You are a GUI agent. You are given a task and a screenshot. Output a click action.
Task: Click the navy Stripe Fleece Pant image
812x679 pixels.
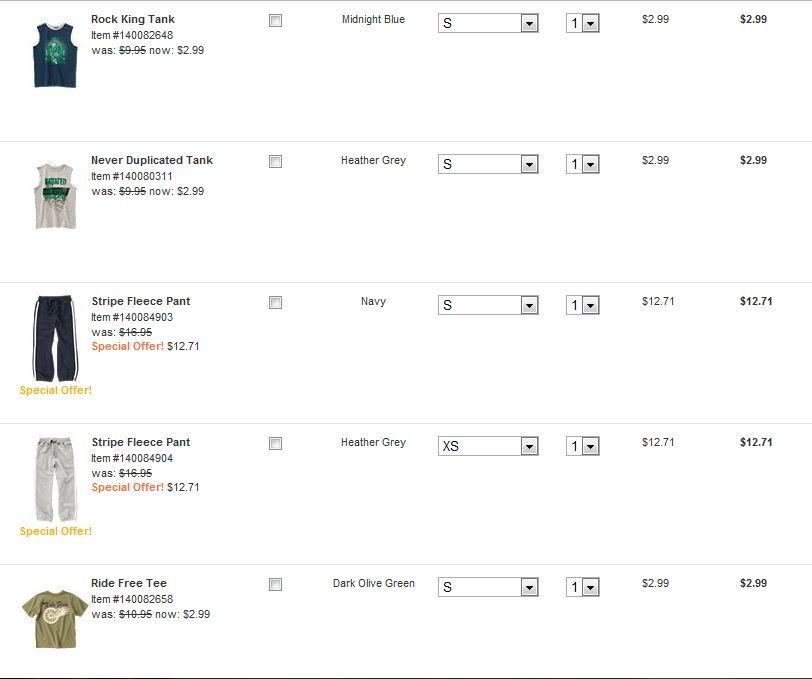(x=55, y=337)
